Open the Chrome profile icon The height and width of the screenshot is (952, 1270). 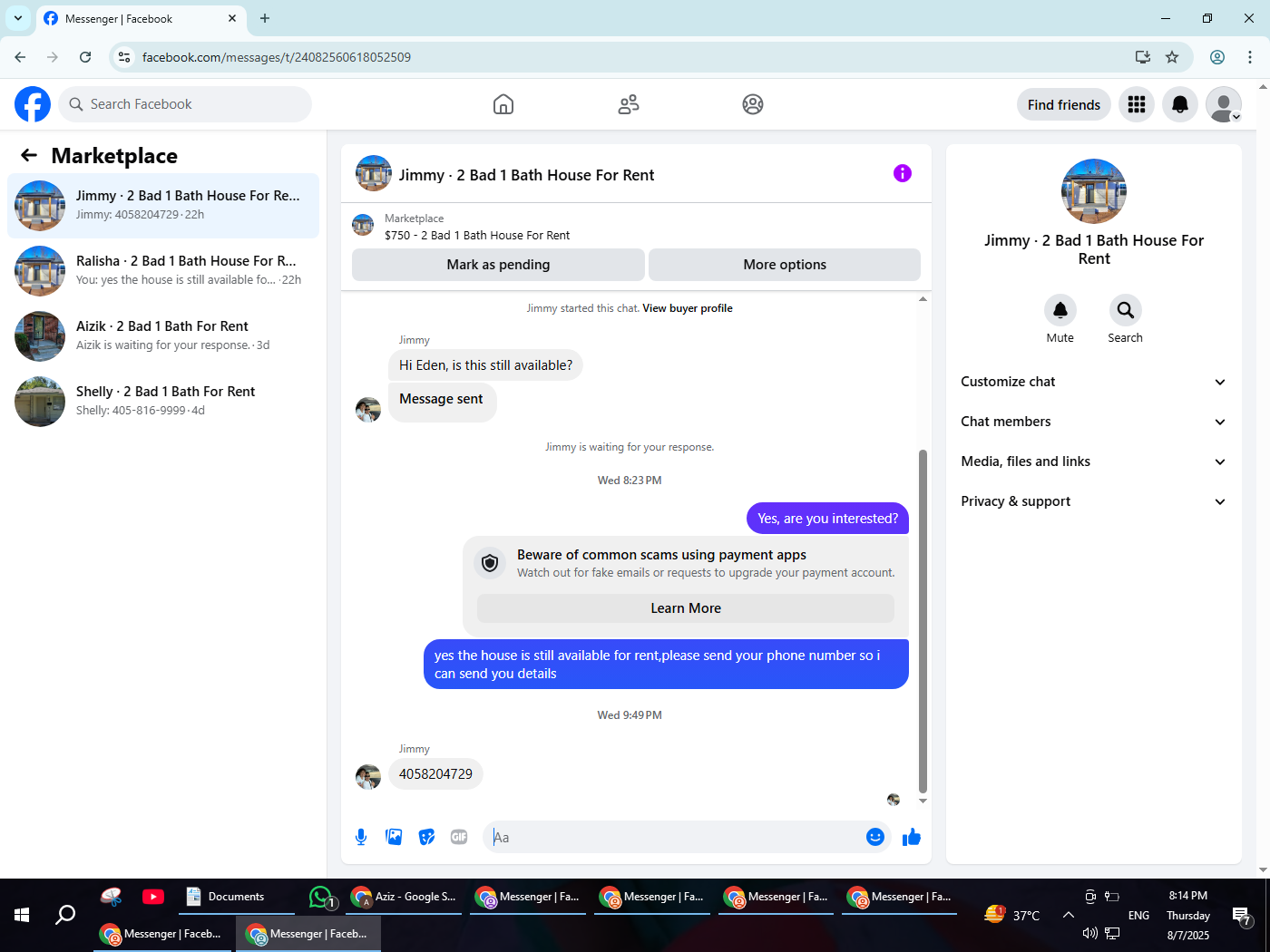tap(1217, 57)
